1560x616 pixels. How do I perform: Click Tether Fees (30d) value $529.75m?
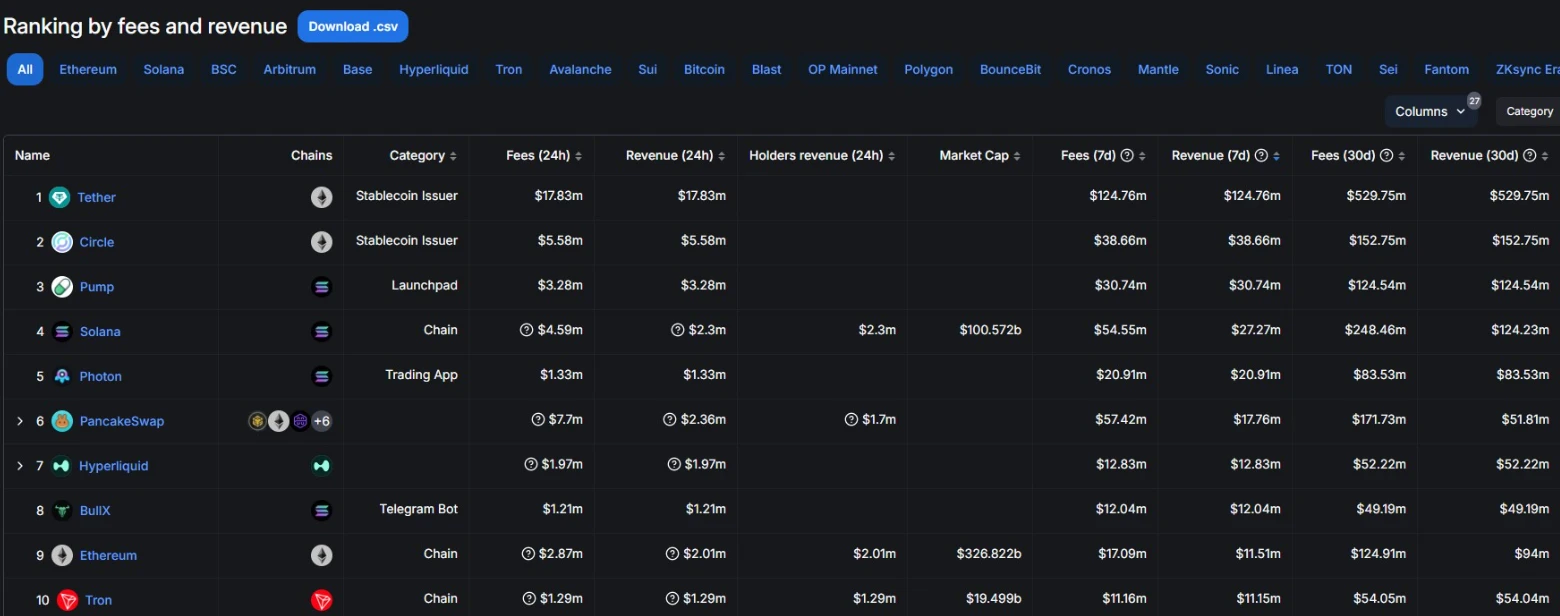coord(1375,196)
